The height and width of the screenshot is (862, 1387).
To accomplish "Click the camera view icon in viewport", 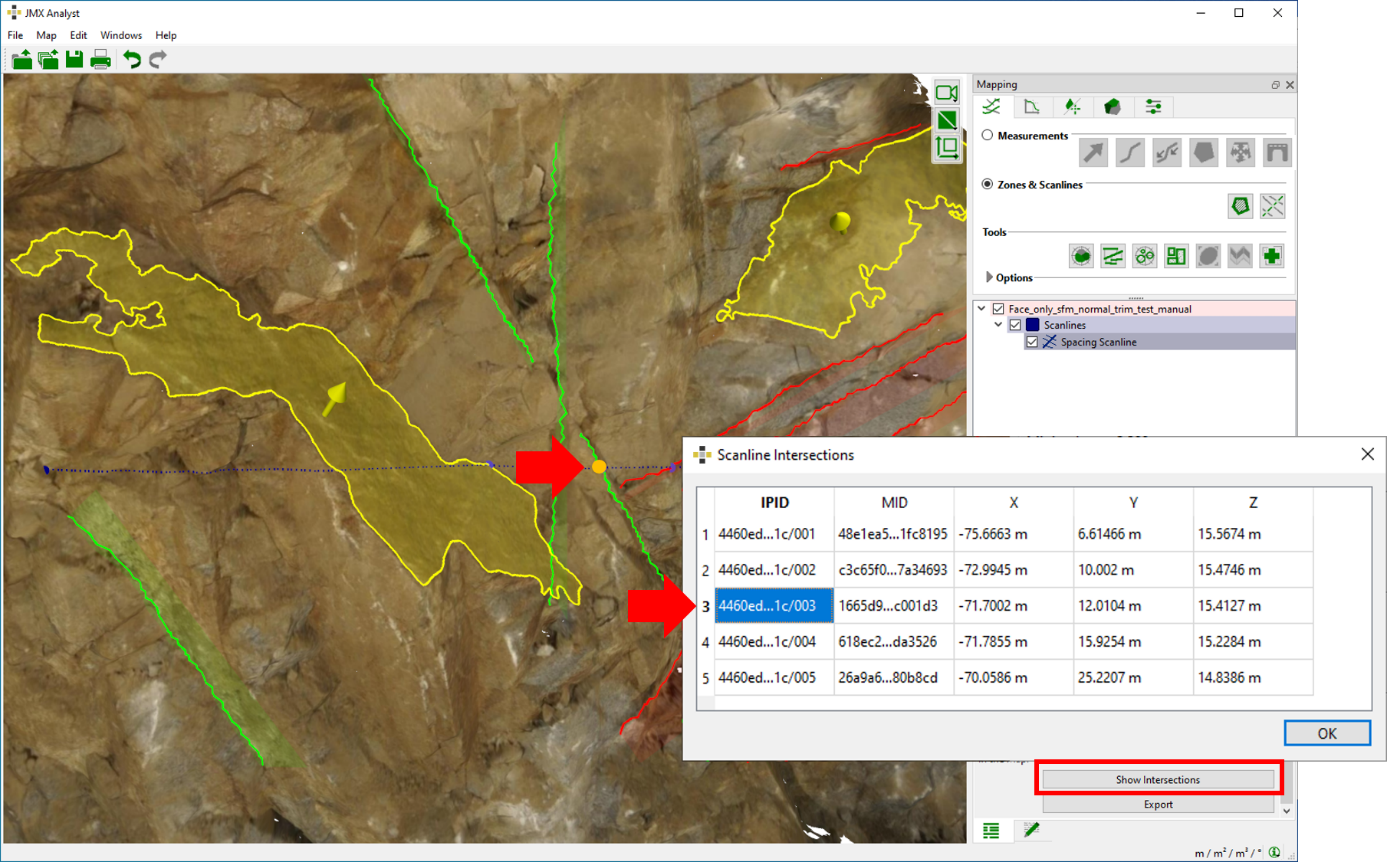I will click(x=946, y=92).
